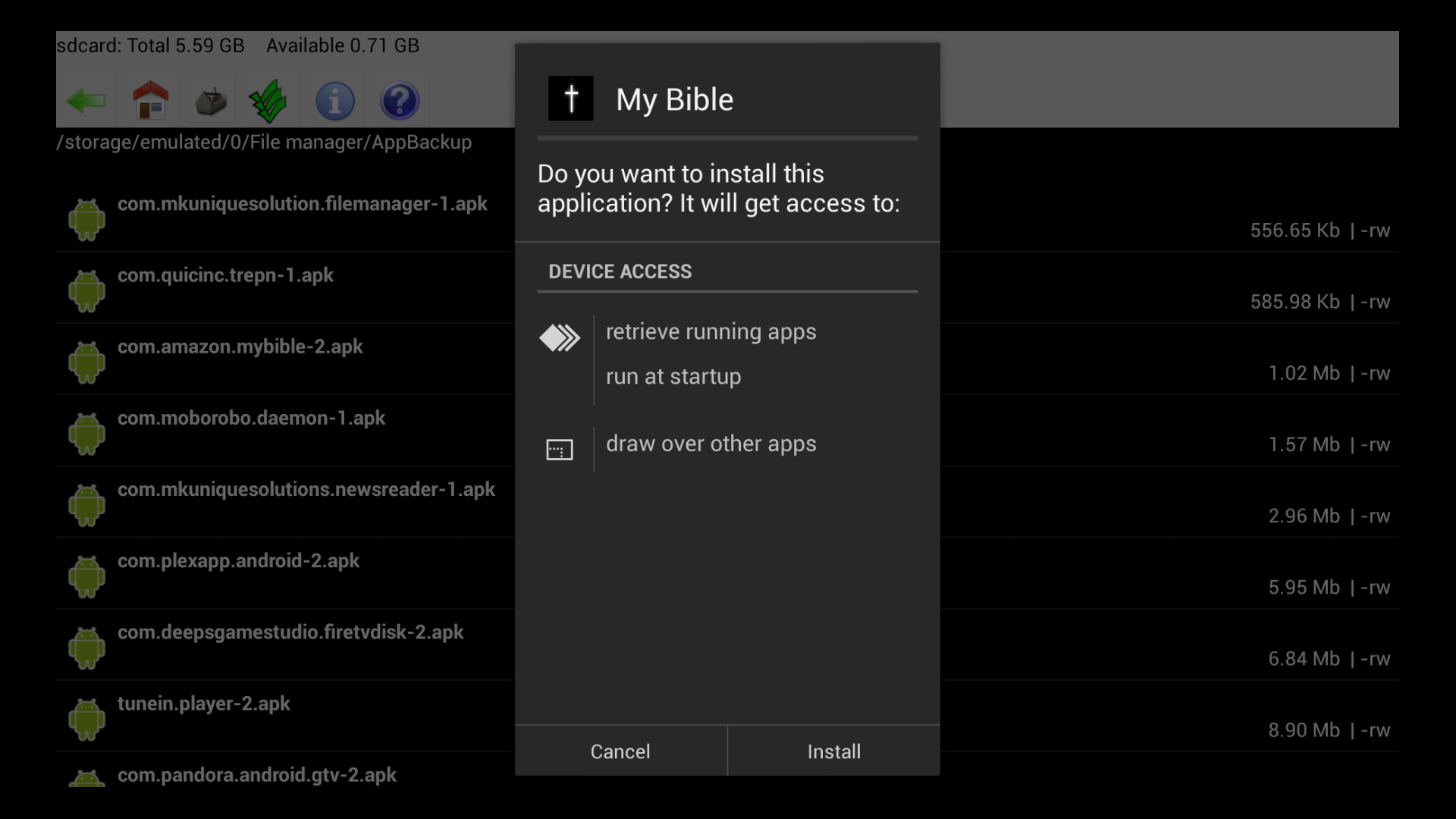The width and height of the screenshot is (1456, 819).
Task: Select com.deepsgamestudio.firetvdisk-2.apk file entry
Action: 290,632
